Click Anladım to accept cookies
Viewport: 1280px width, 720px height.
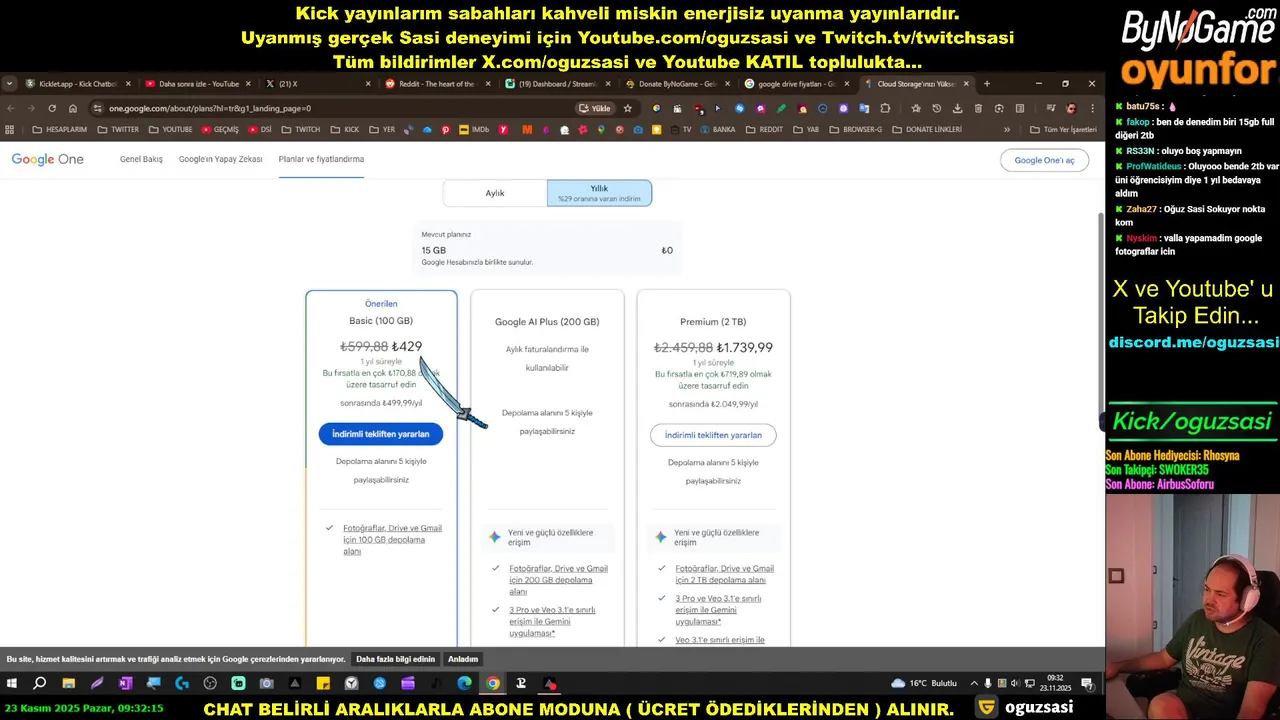(x=463, y=659)
